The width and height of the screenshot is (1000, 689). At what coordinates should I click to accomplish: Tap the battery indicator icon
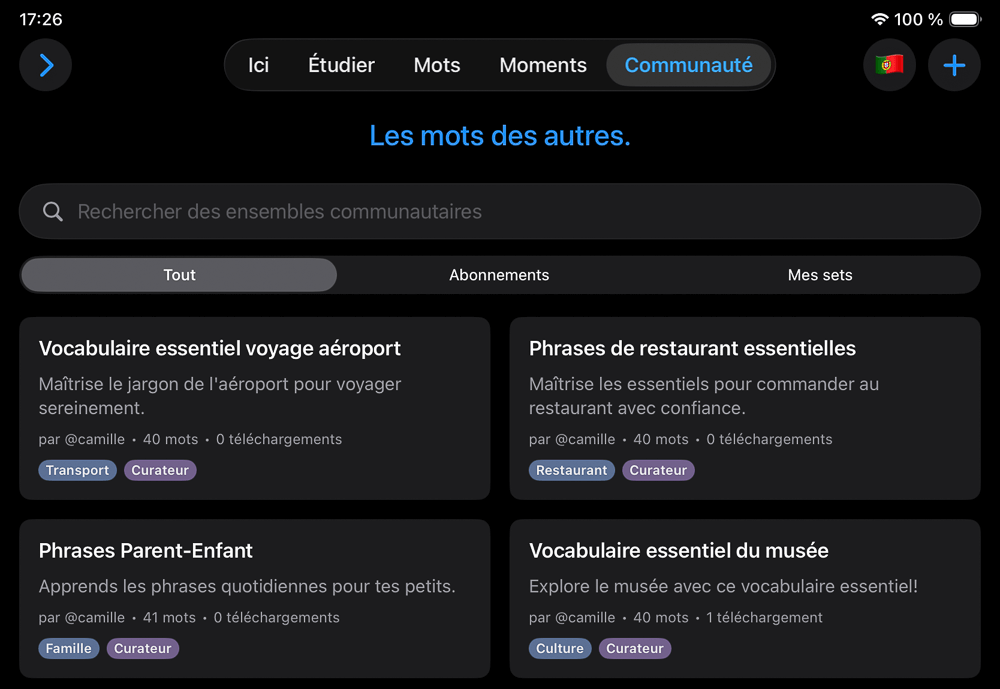965,19
